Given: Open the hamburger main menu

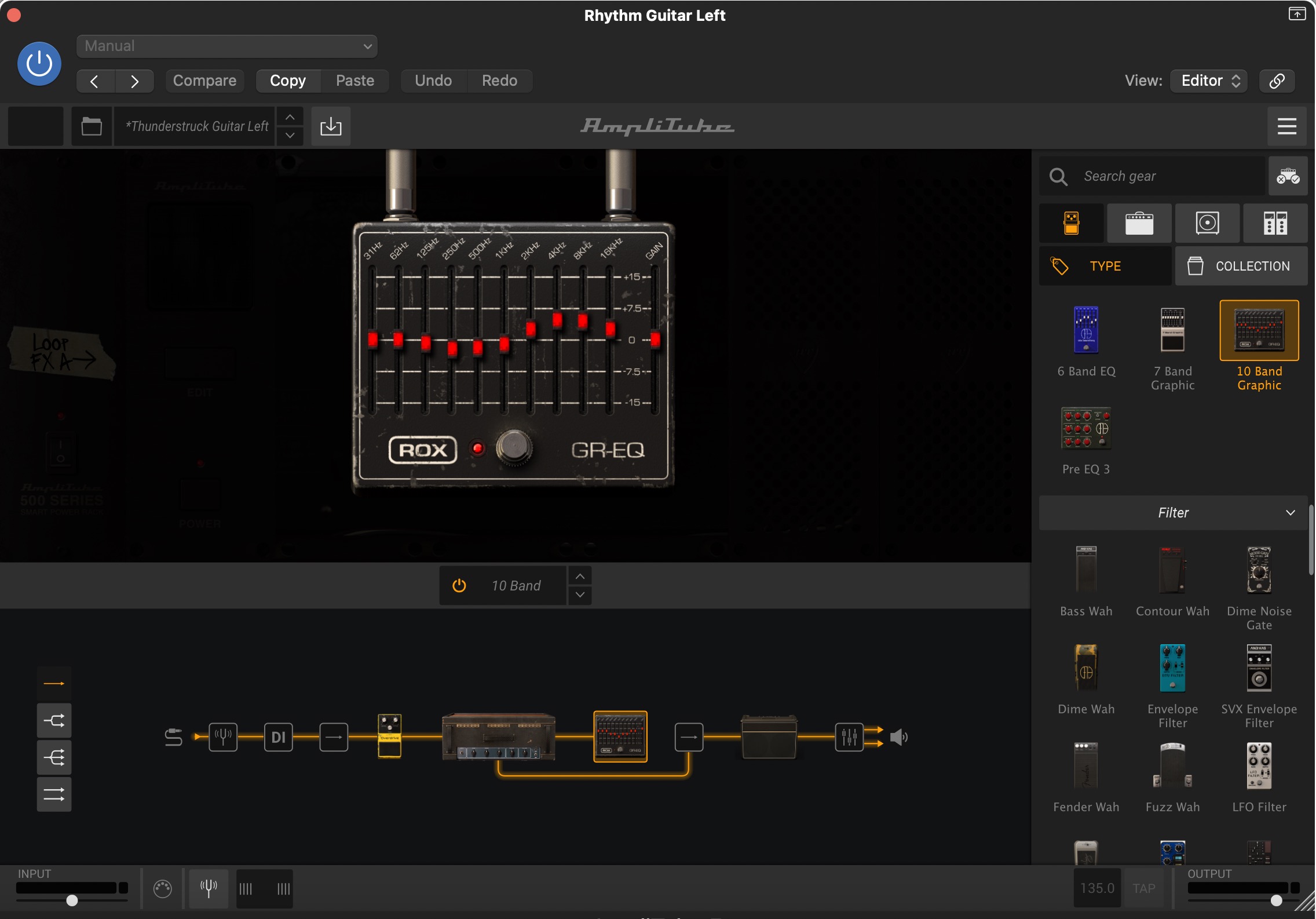Looking at the screenshot, I should point(1287,126).
